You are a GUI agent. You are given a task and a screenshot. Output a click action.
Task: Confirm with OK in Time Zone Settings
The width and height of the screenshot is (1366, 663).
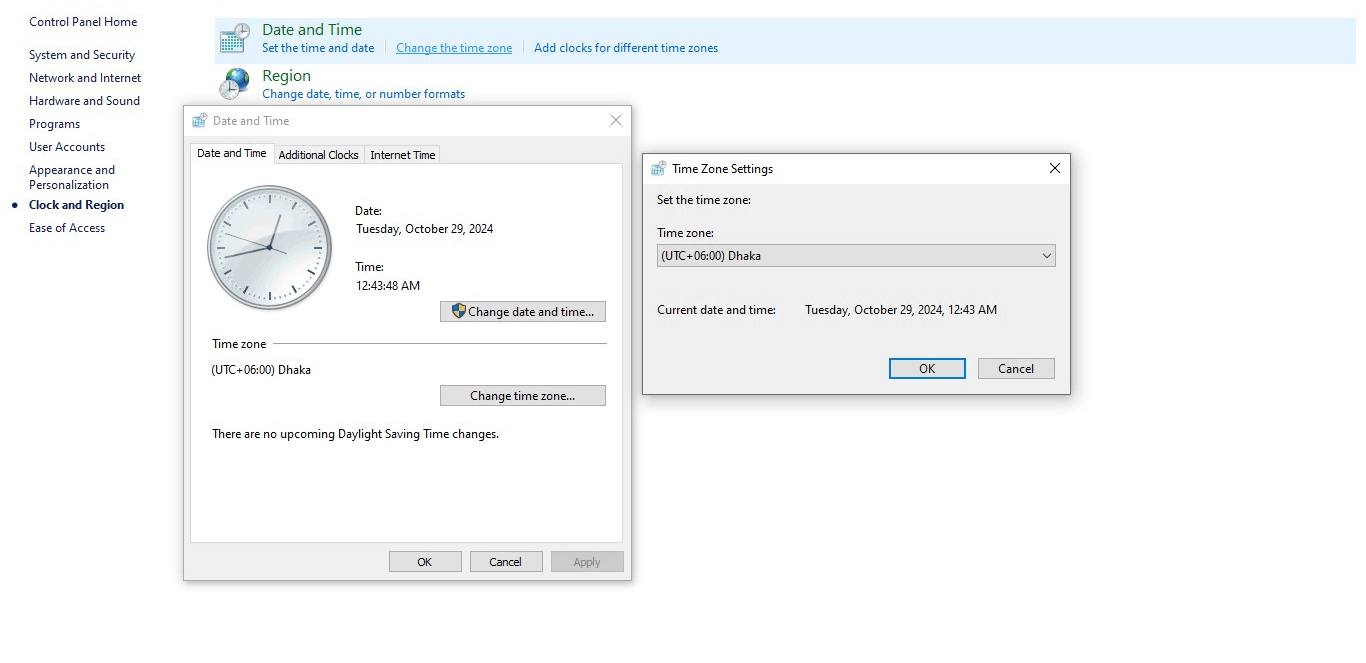[x=927, y=369]
